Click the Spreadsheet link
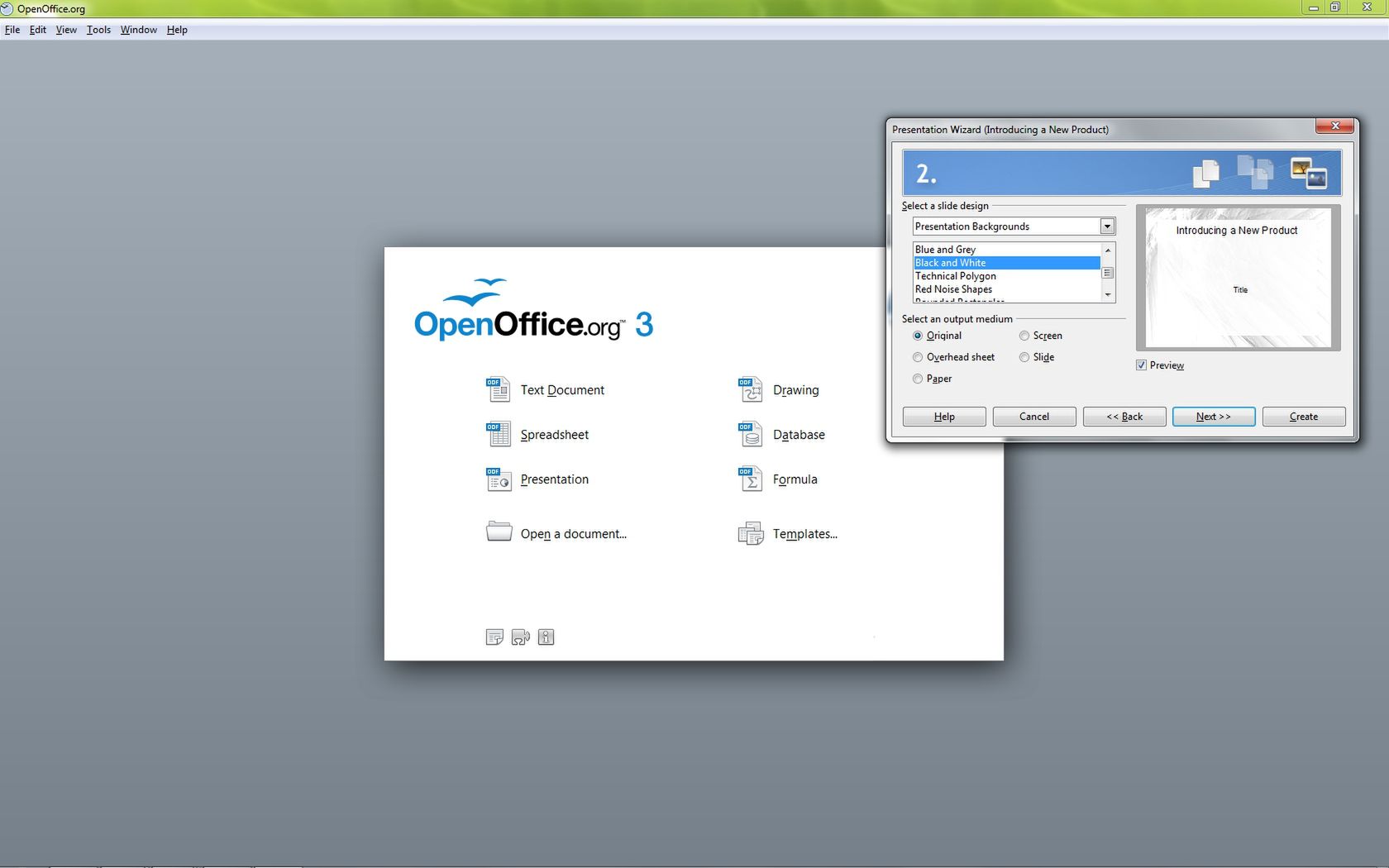 [555, 435]
